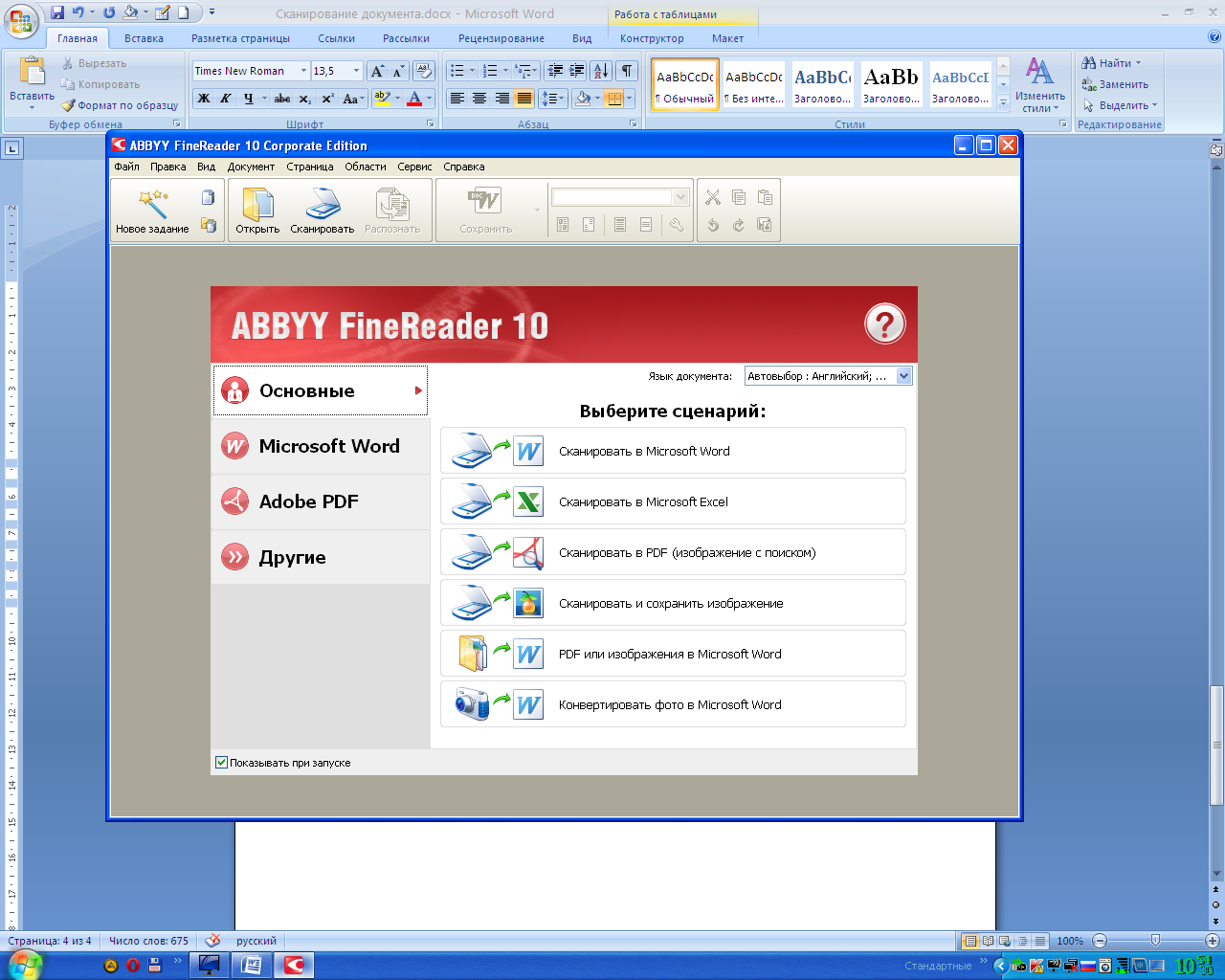The height and width of the screenshot is (980, 1225).
Task: Open a file with FineReader's Открыть button
Action: point(257,211)
